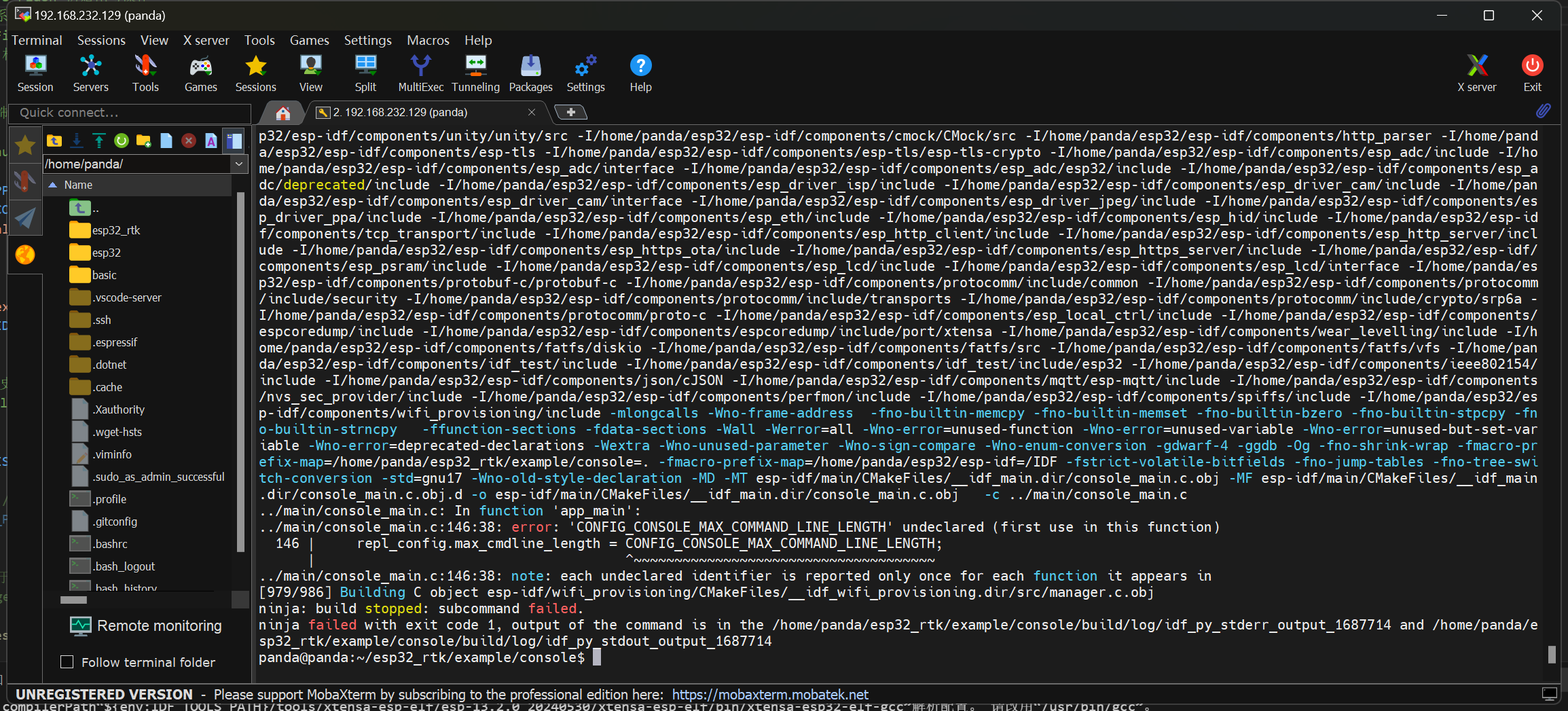Open the Terminal menu

[37, 40]
